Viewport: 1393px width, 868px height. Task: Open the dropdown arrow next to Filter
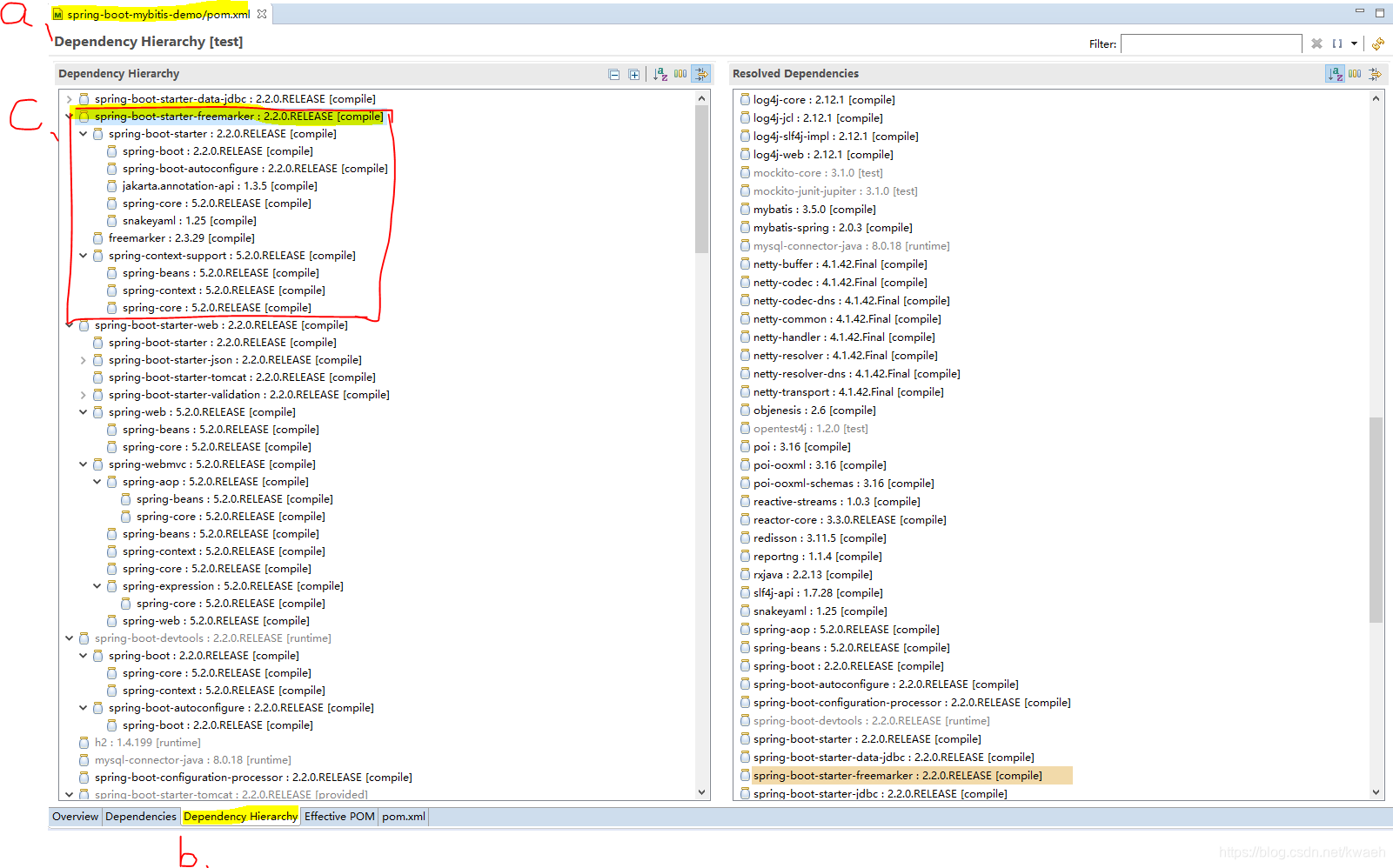[x=1354, y=43]
